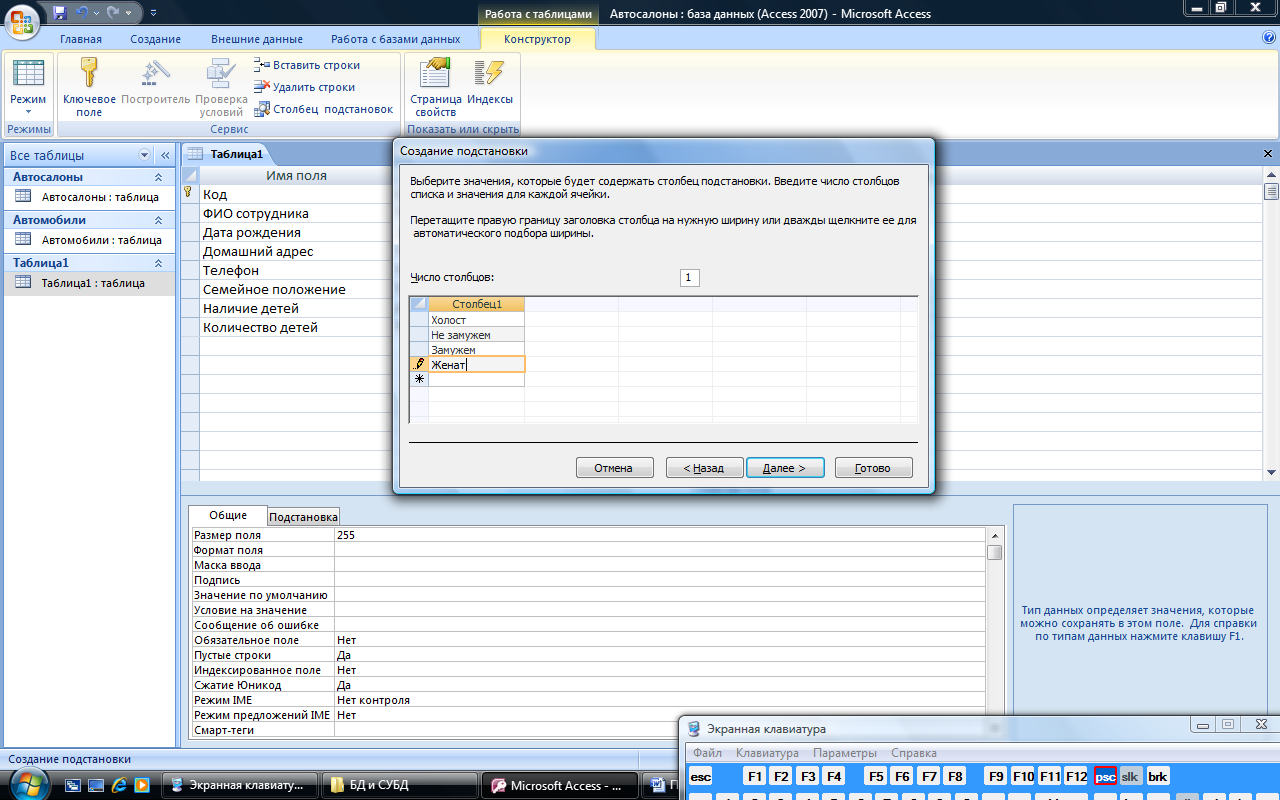1280x800 pixels.
Task: Switch to the Общие properties tab
Action: click(x=228, y=516)
